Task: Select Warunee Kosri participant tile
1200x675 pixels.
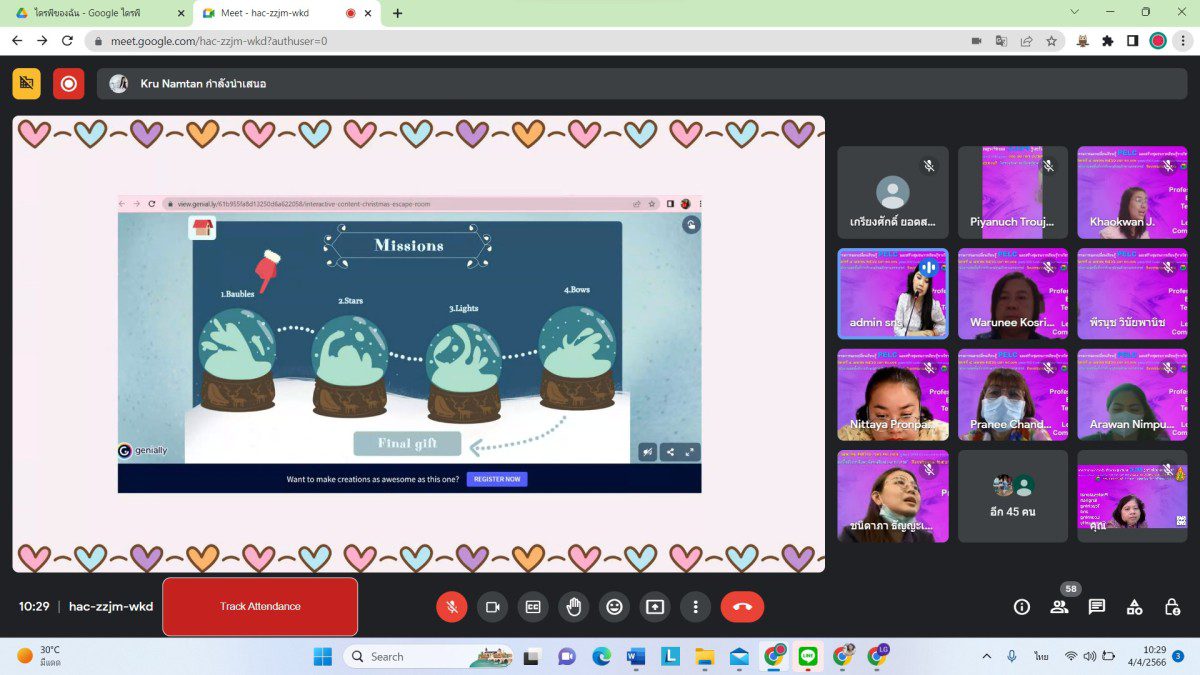Action: coord(1013,294)
